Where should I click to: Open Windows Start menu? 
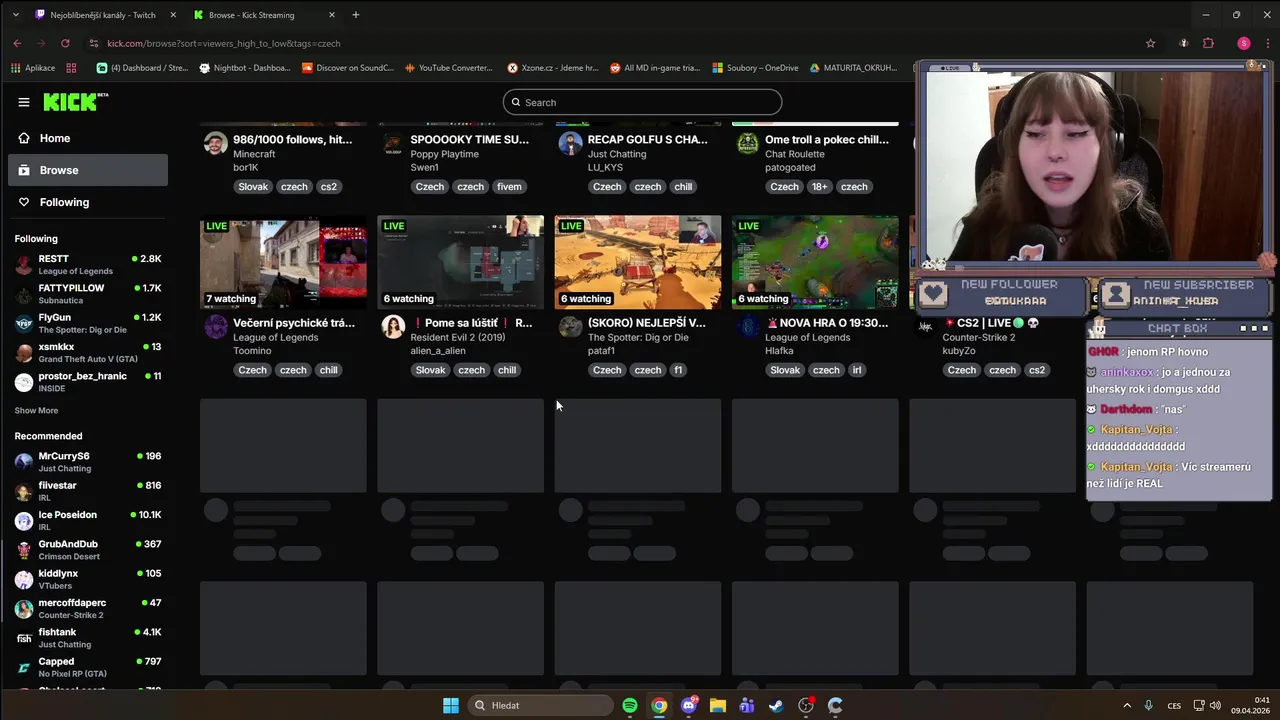[451, 705]
